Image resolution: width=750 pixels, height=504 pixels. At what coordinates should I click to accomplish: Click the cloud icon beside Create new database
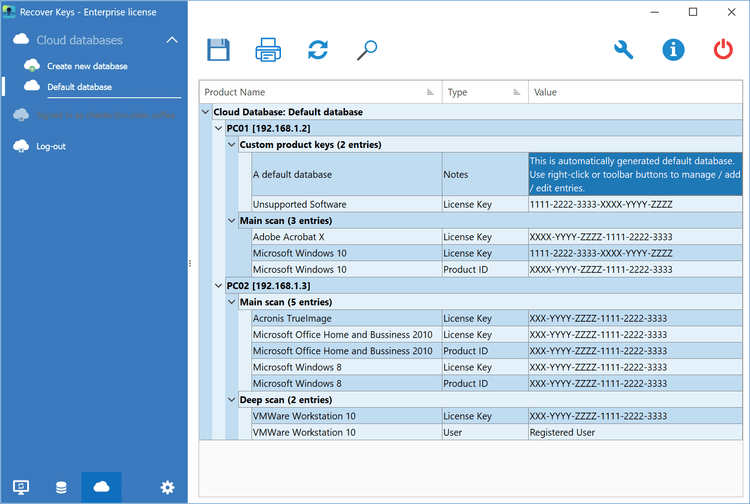tap(32, 66)
